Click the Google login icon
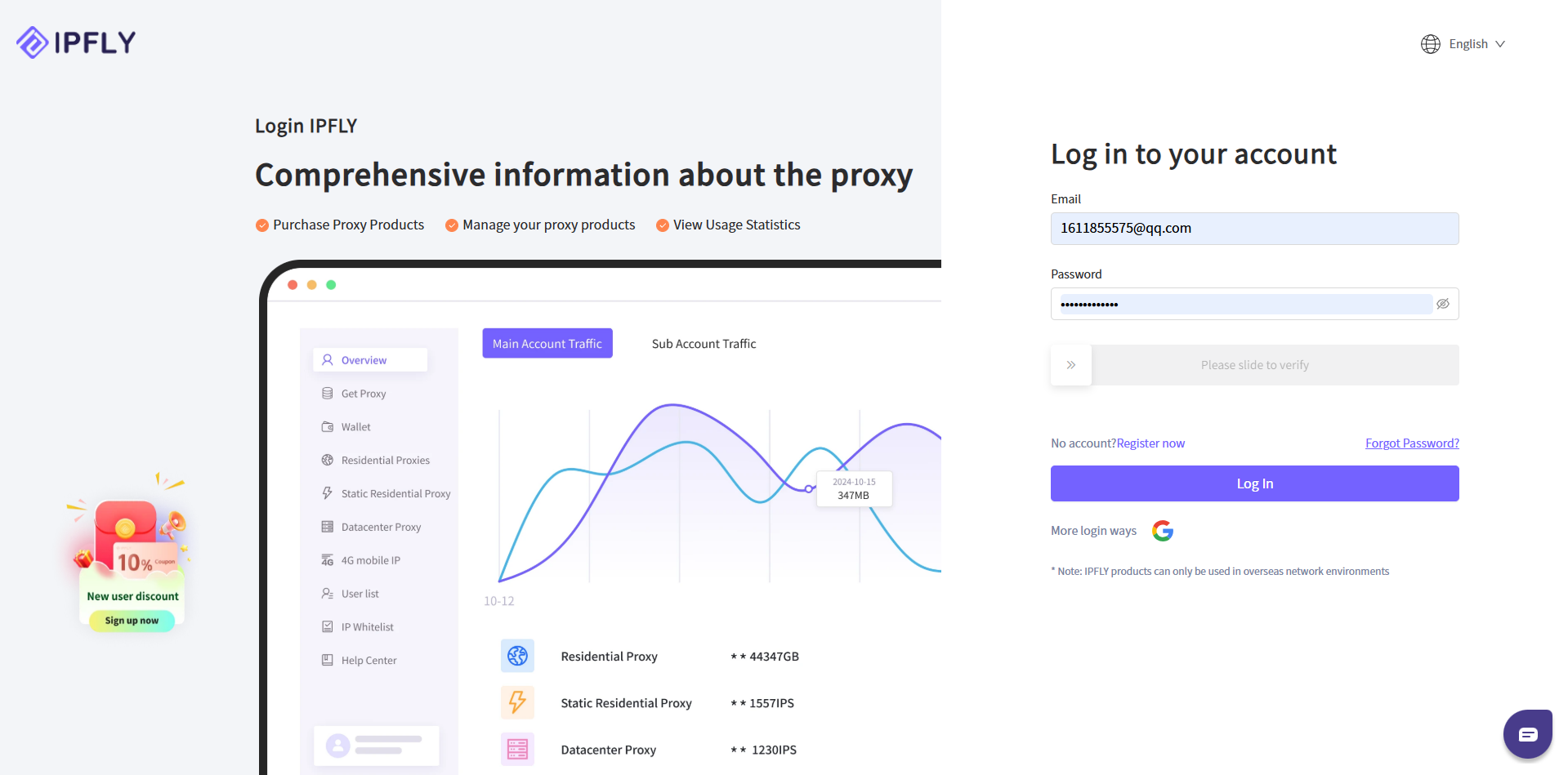1568x775 pixels. 1162,531
